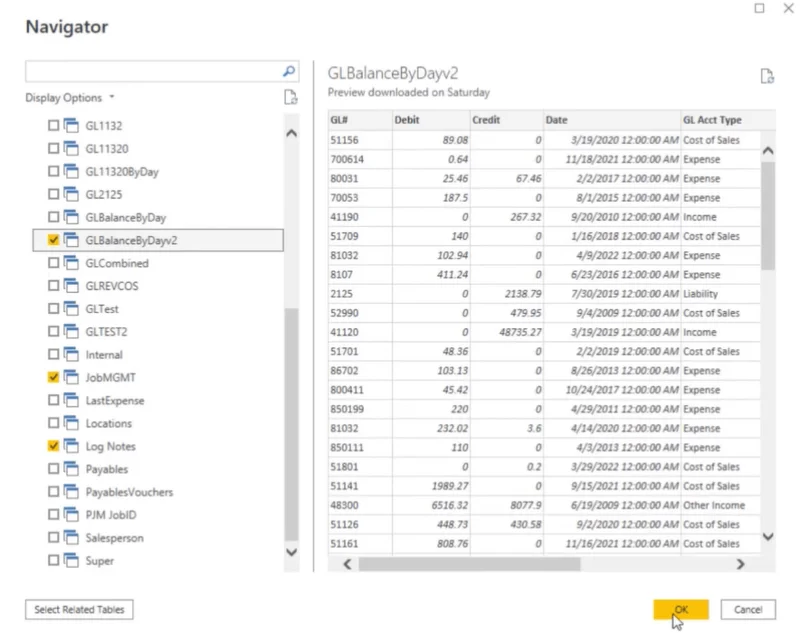Viewport: 800px width, 633px height.
Task: Click the preview grid scroll down arrow
Action: [768, 536]
